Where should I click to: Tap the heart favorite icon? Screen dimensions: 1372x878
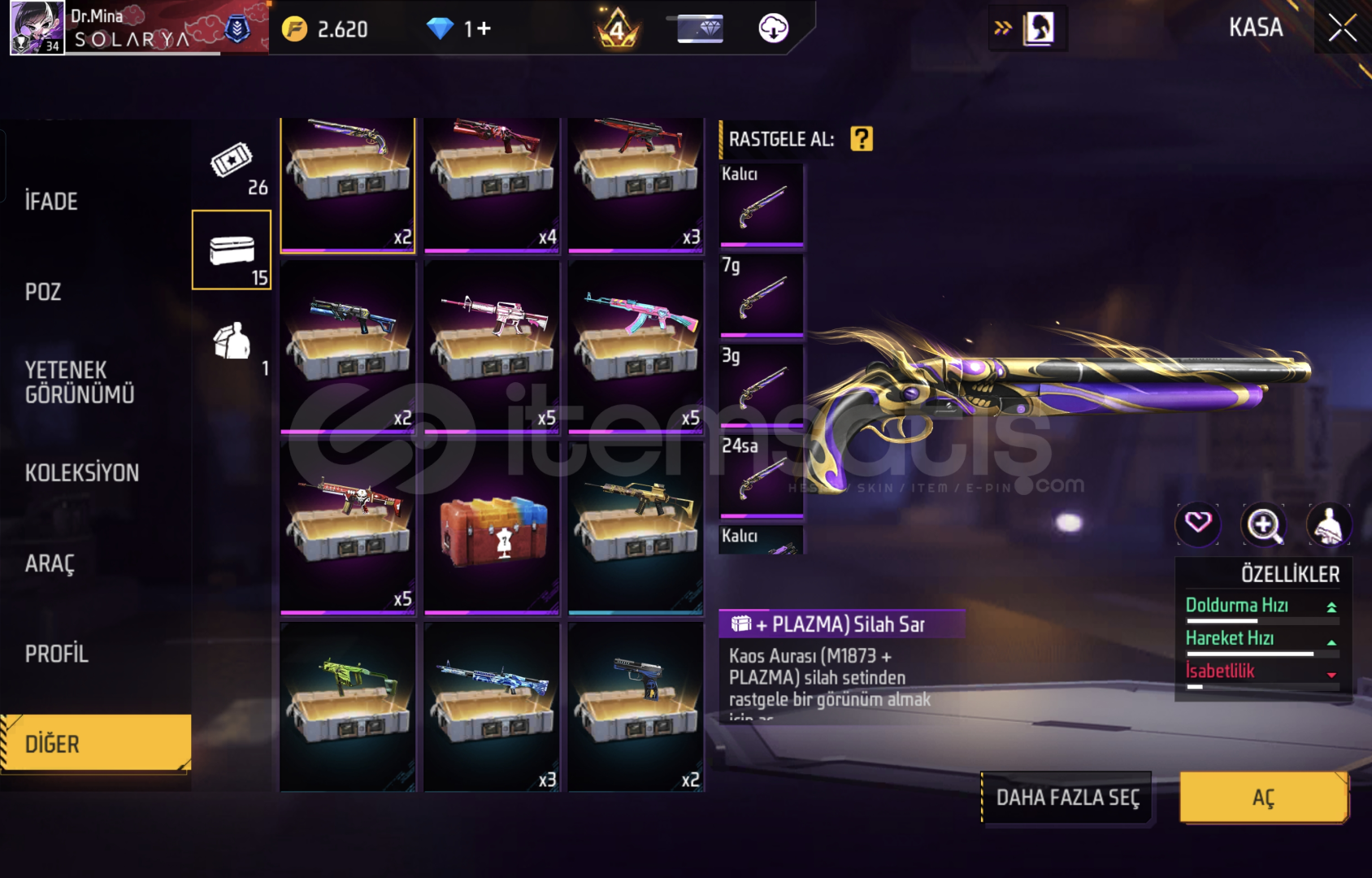tap(1198, 524)
